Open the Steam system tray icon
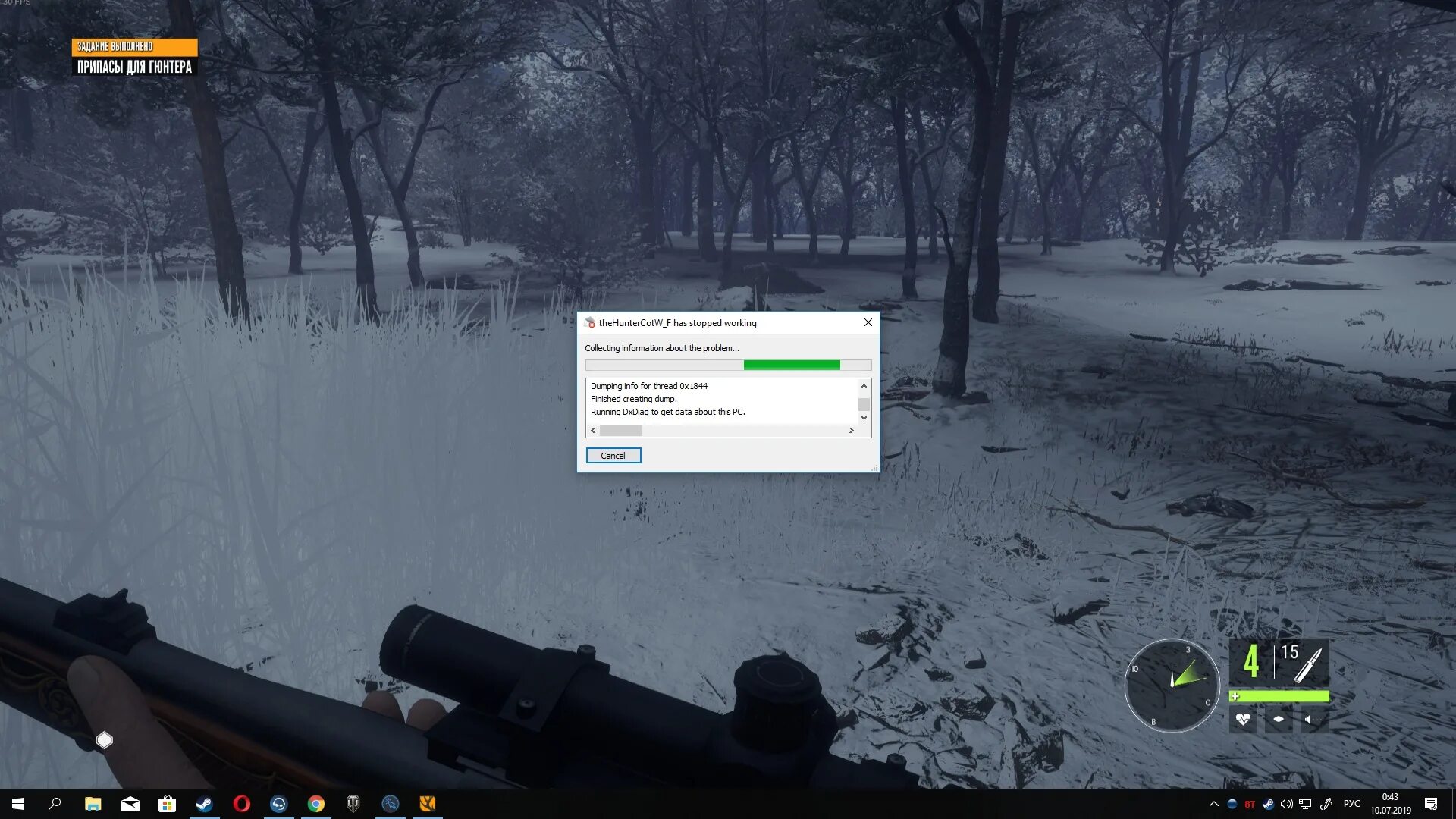The height and width of the screenshot is (819, 1456). pos(1268,804)
